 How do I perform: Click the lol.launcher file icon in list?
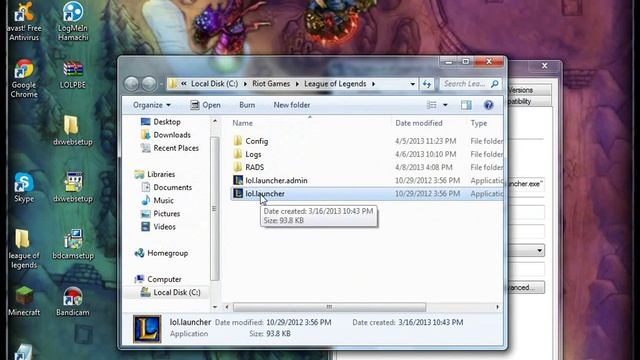[x=238, y=193]
